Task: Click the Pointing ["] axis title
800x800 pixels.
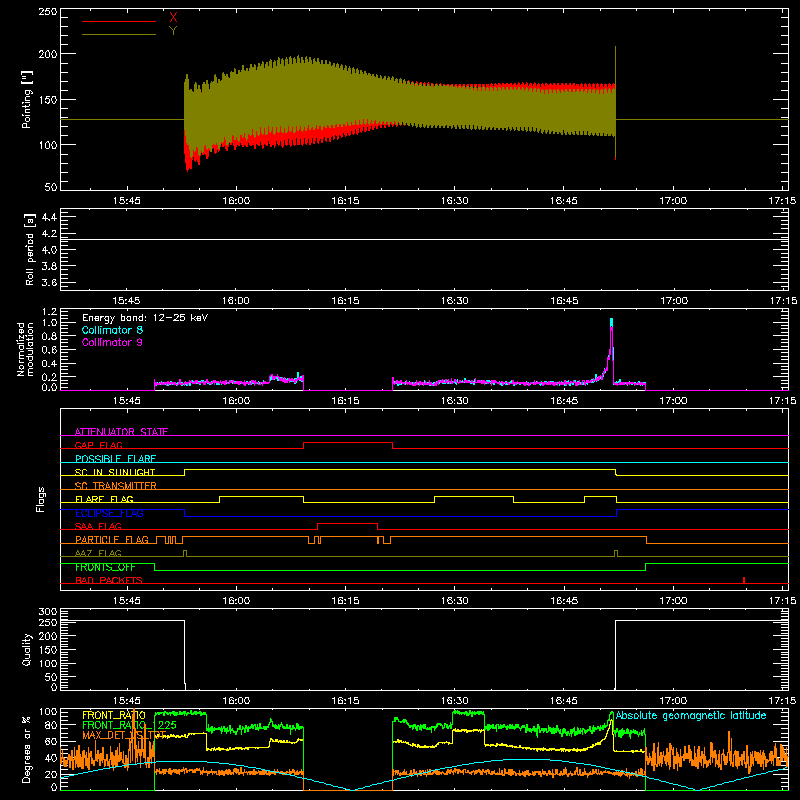Action: (x=27, y=99)
